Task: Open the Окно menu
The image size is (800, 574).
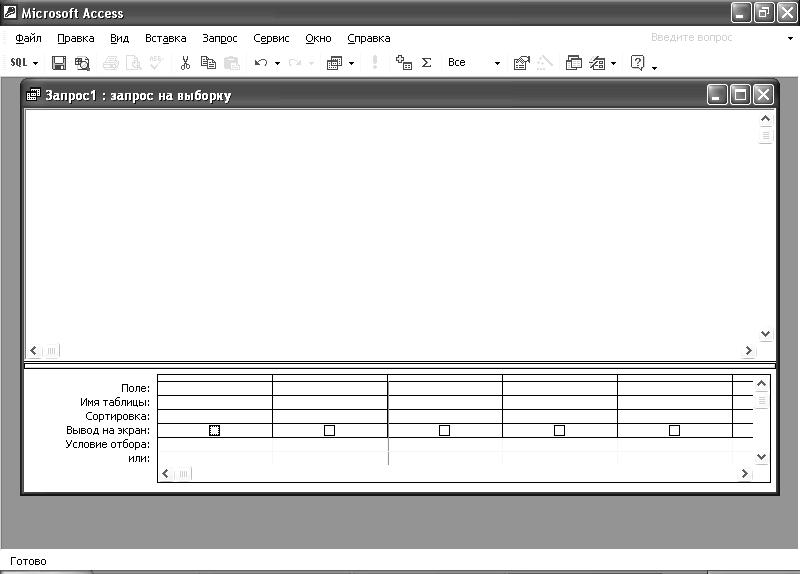Action: click(318, 38)
